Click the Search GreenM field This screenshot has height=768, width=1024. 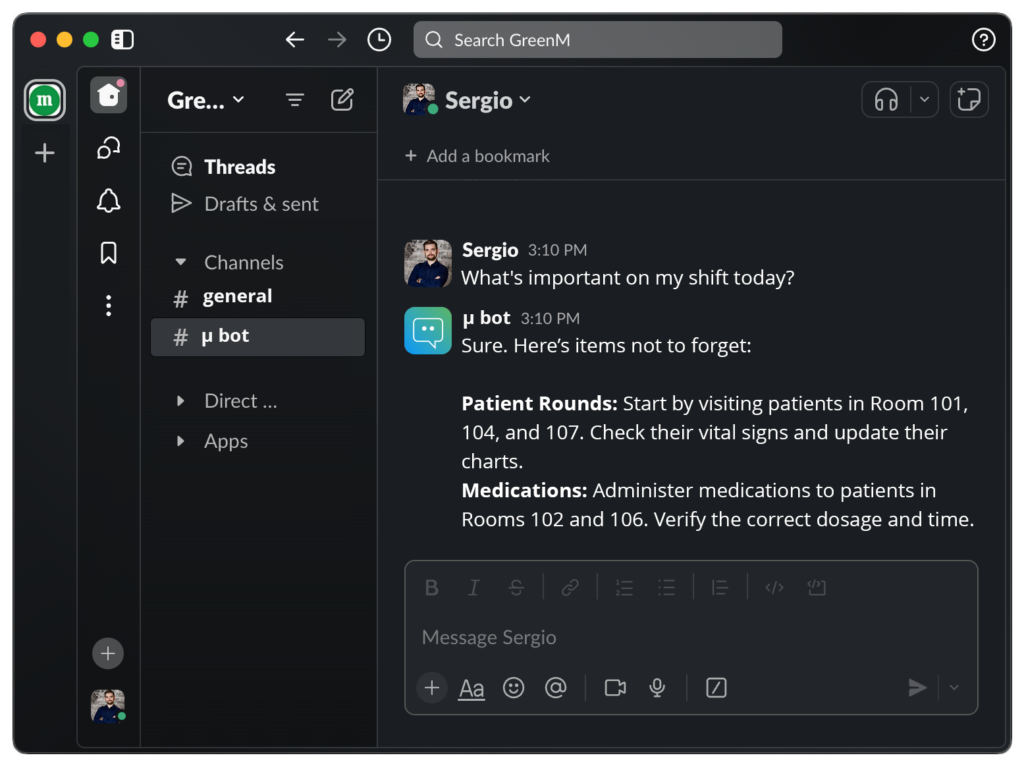598,40
